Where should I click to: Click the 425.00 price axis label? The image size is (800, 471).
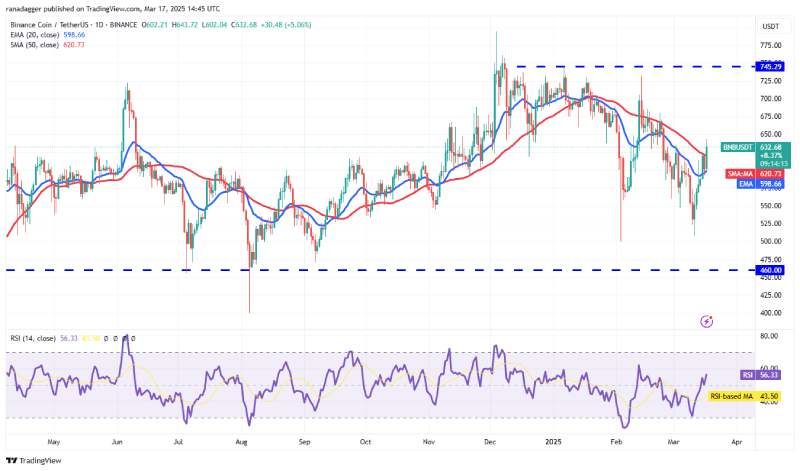(771, 295)
